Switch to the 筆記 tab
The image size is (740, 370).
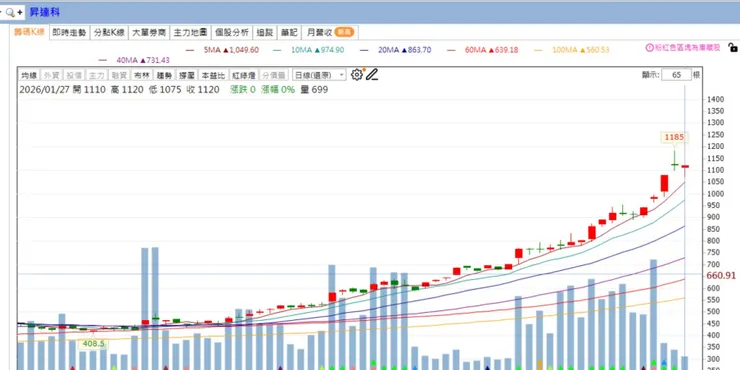point(289,33)
